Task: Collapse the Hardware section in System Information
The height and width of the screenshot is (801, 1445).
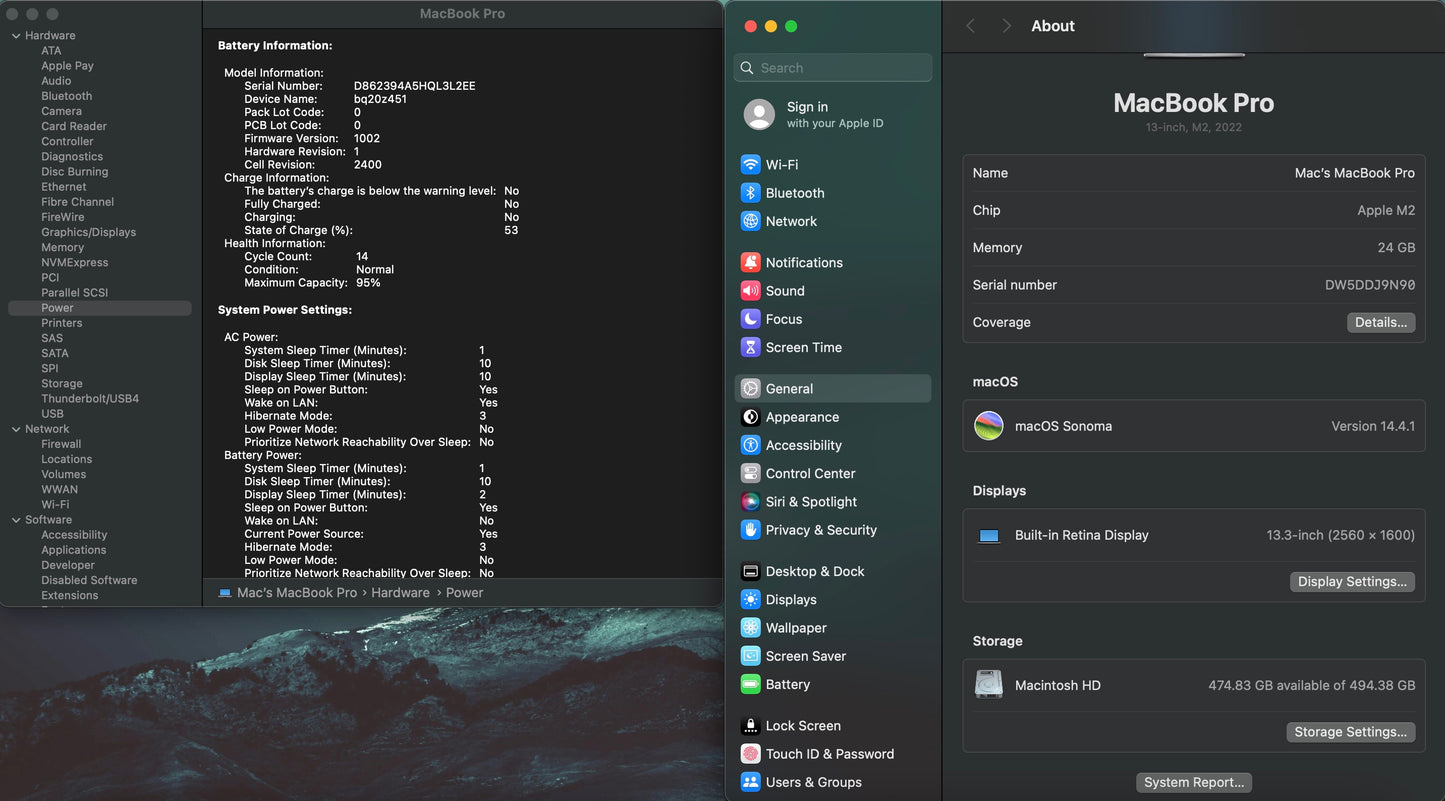Action: (x=16, y=36)
